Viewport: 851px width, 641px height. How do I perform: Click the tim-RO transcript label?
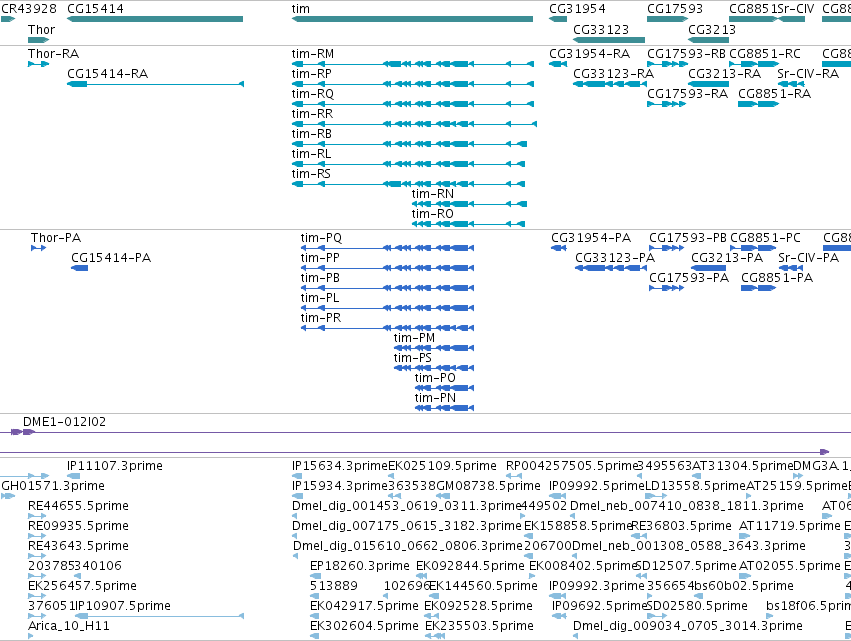[x=433, y=214]
